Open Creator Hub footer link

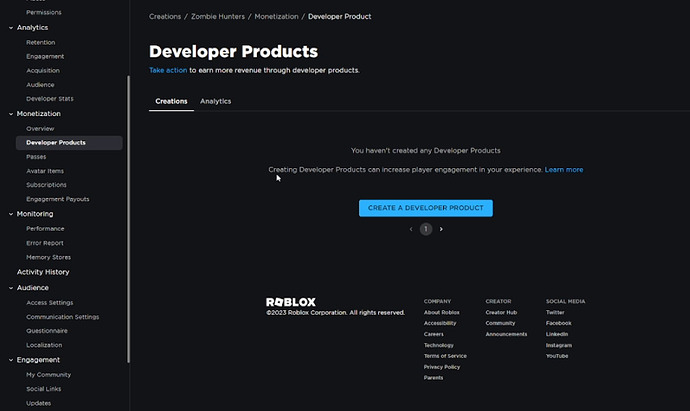[501, 312]
